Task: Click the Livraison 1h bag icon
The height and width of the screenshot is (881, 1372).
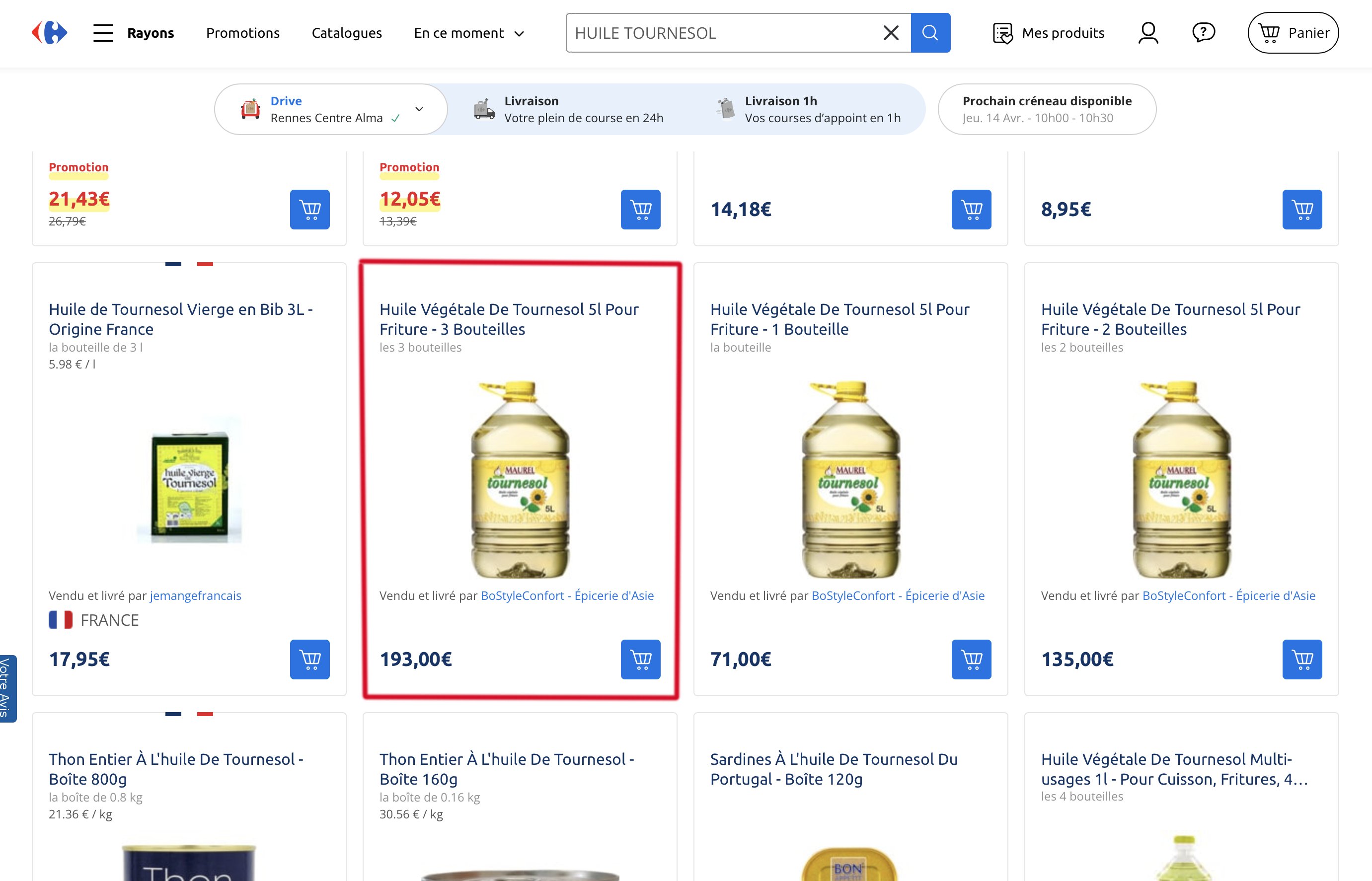Action: coord(725,109)
